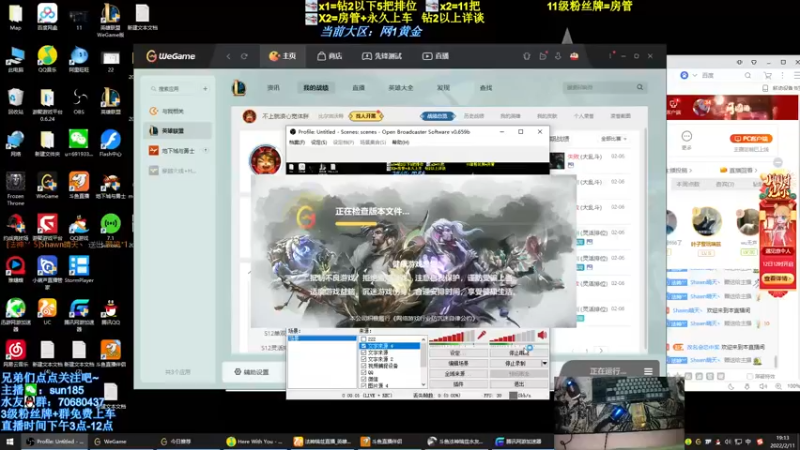Click the WeGame 搜索应用 search field

point(174,89)
